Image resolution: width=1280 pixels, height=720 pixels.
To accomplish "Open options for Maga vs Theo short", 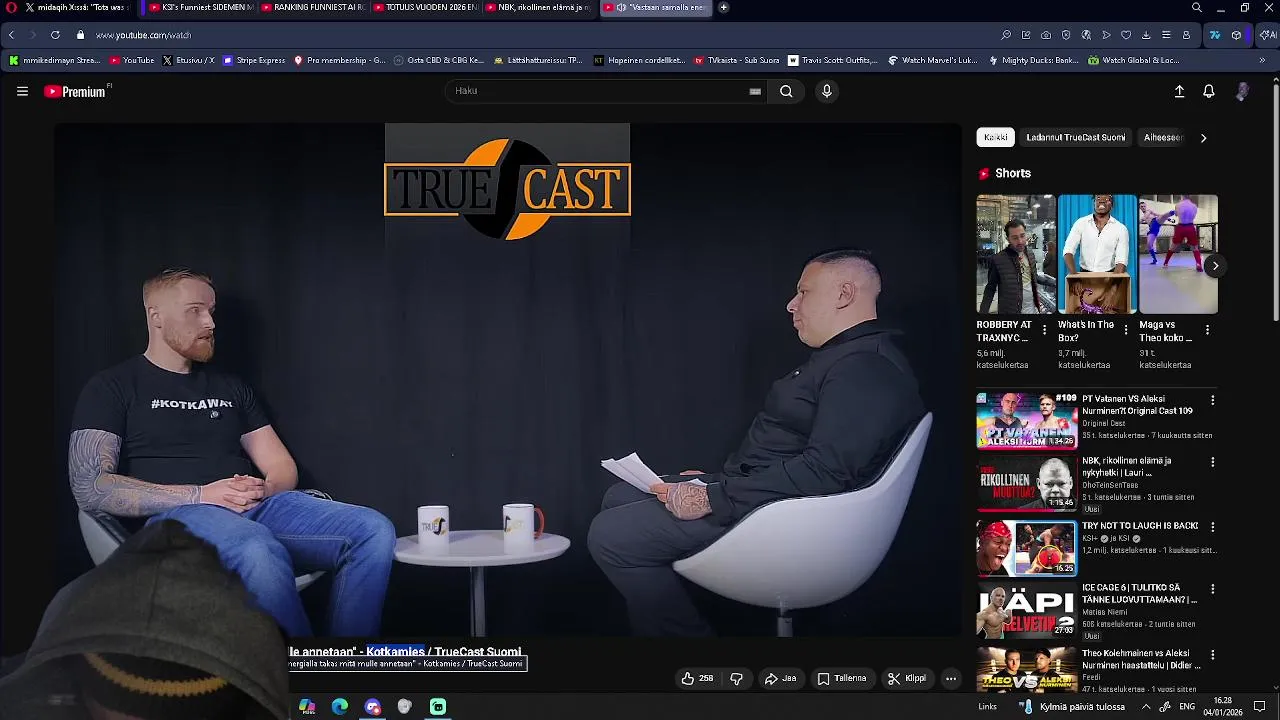I will [1207, 330].
